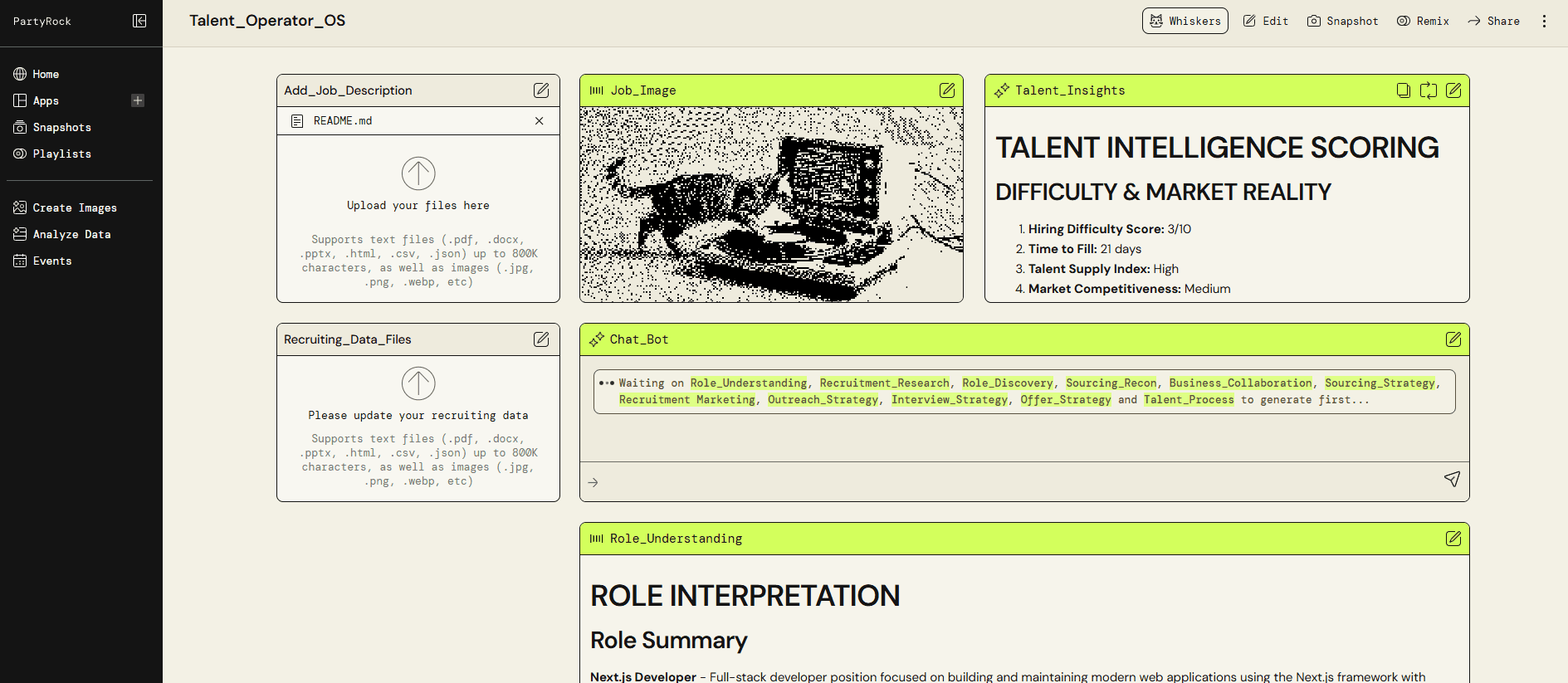Image resolution: width=1568 pixels, height=683 pixels.
Task: Click Market Competitiveness: Medium line
Action: pyautogui.click(x=1130, y=289)
